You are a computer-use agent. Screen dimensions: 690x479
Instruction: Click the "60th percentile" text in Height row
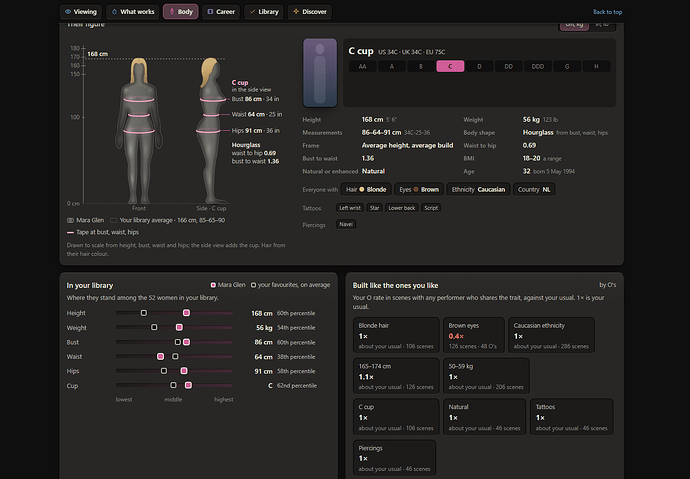click(296, 313)
